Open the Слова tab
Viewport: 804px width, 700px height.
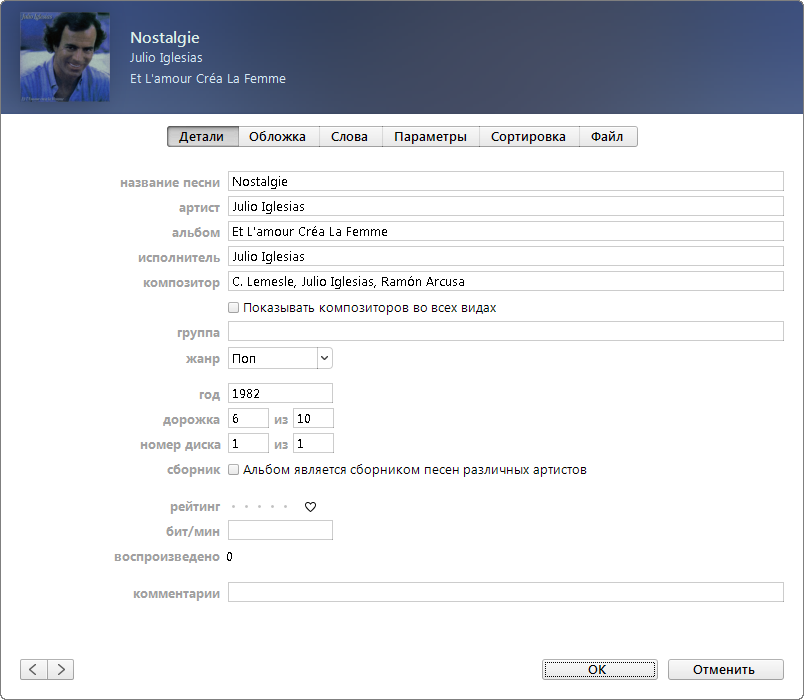pos(349,137)
